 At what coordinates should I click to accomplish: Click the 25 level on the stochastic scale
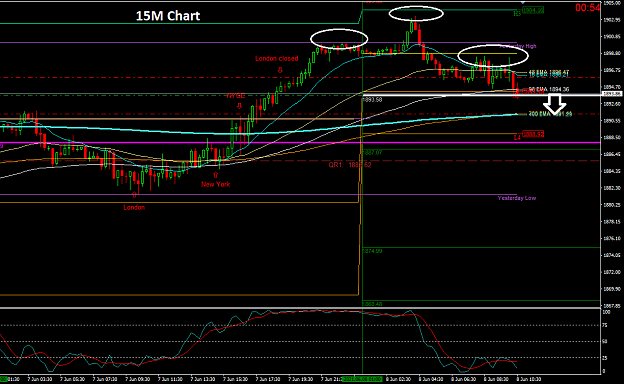pyautogui.click(x=605, y=358)
